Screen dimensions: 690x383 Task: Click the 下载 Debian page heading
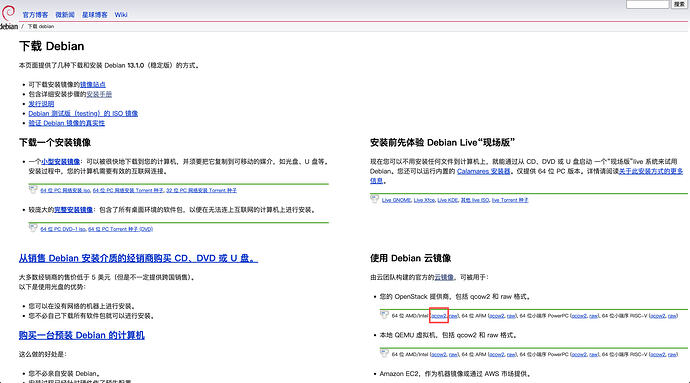(x=51, y=46)
